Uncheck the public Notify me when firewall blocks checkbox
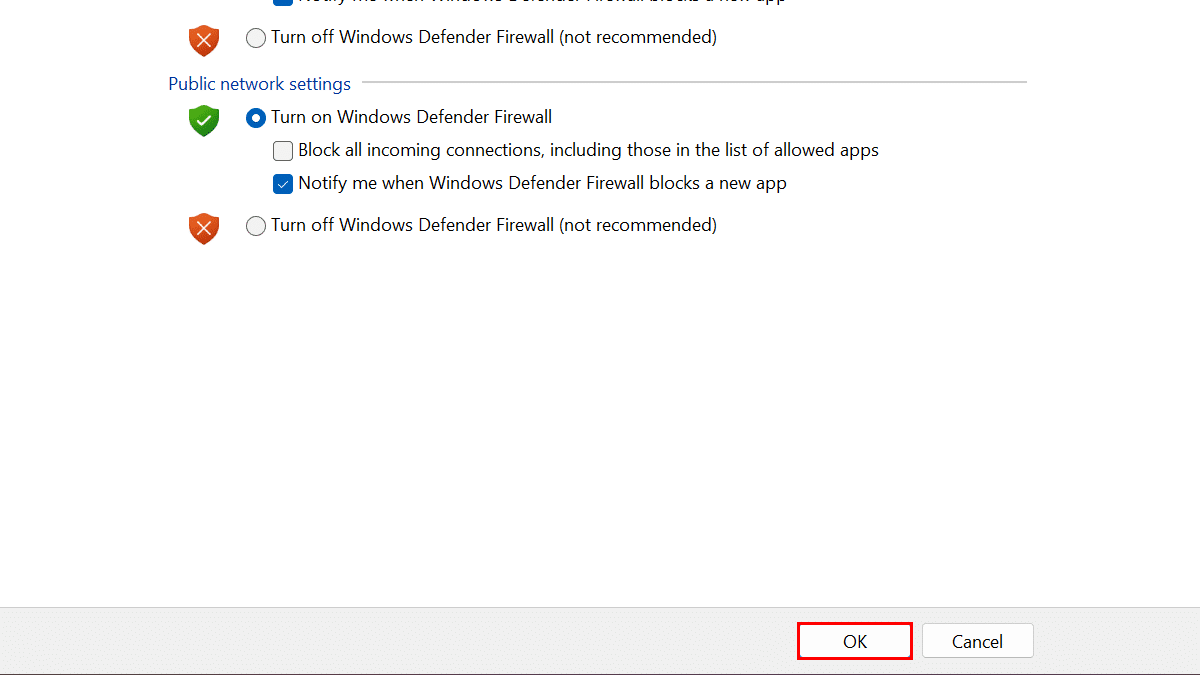This screenshot has height=675, width=1200. point(283,184)
